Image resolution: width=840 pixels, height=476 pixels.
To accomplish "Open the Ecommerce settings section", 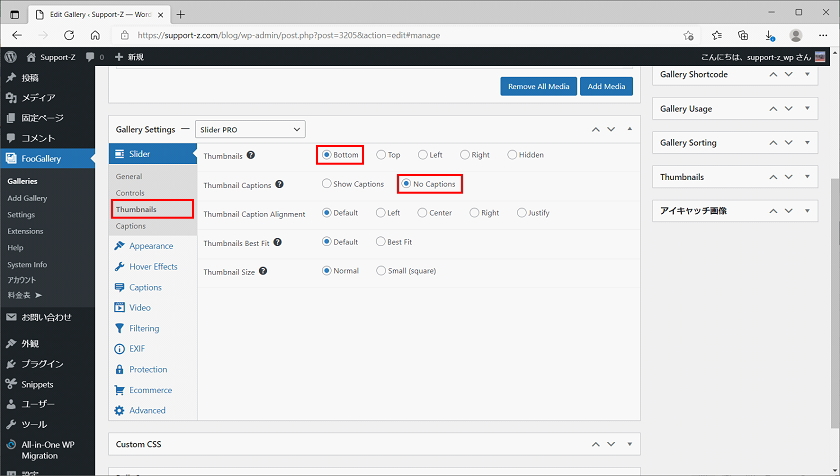I will (x=150, y=390).
